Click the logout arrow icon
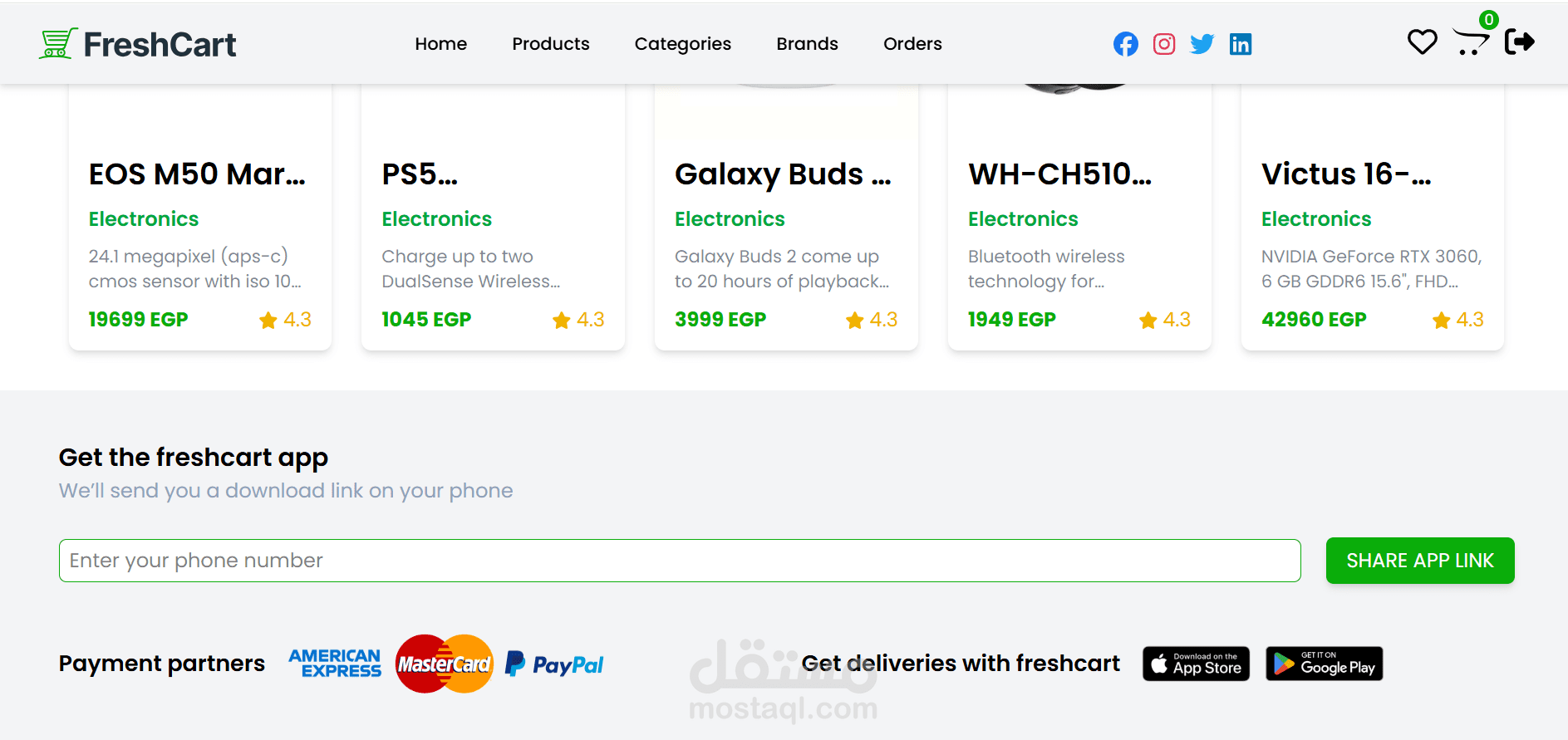 point(1520,42)
